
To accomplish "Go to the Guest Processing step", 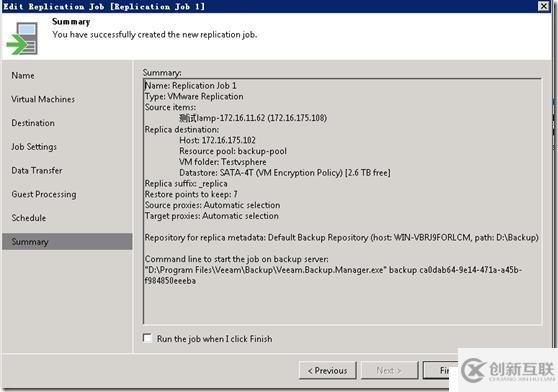I will coord(44,194).
